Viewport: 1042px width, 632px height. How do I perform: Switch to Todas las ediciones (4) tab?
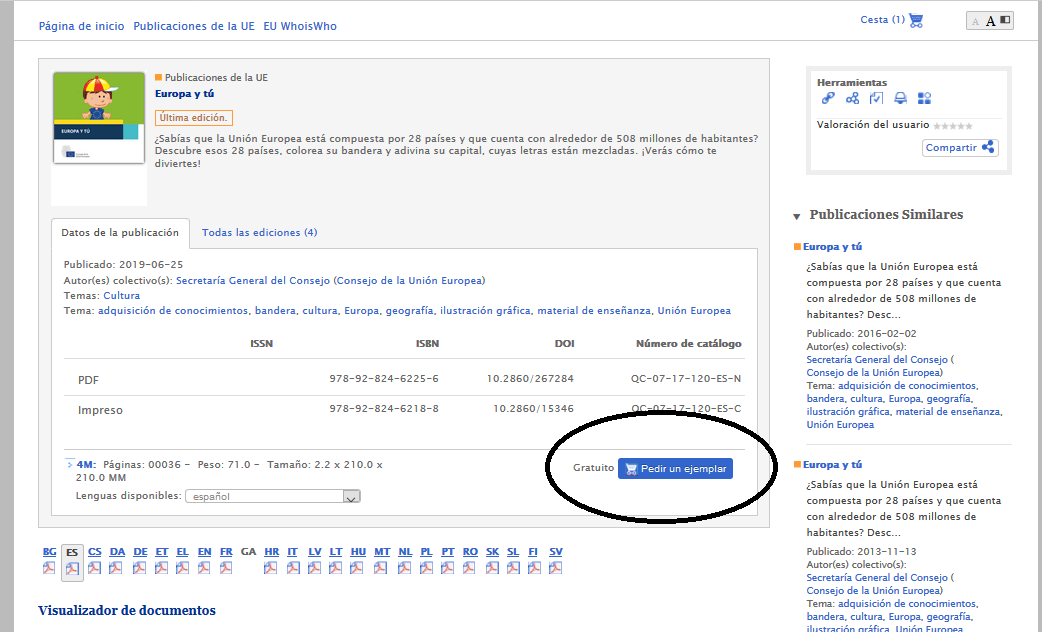point(259,233)
